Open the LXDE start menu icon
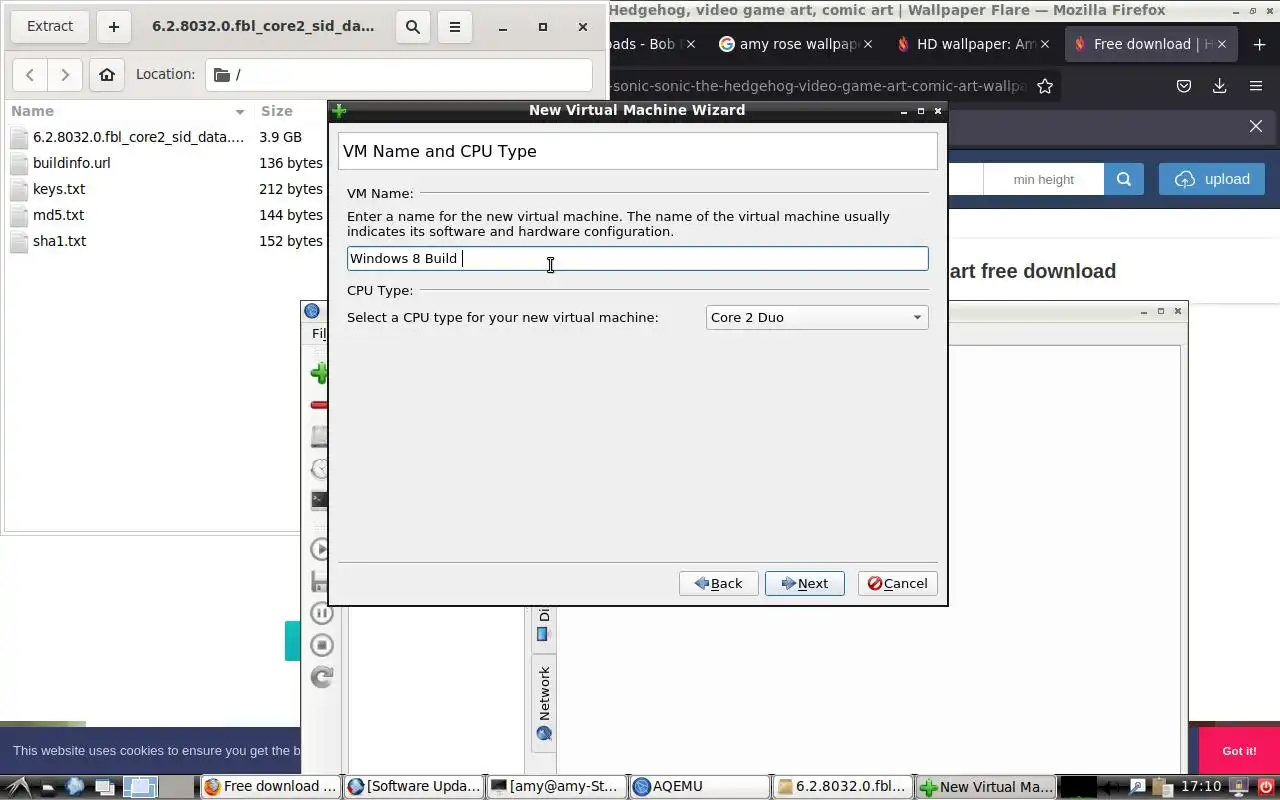The height and width of the screenshot is (800, 1280). click(19, 787)
